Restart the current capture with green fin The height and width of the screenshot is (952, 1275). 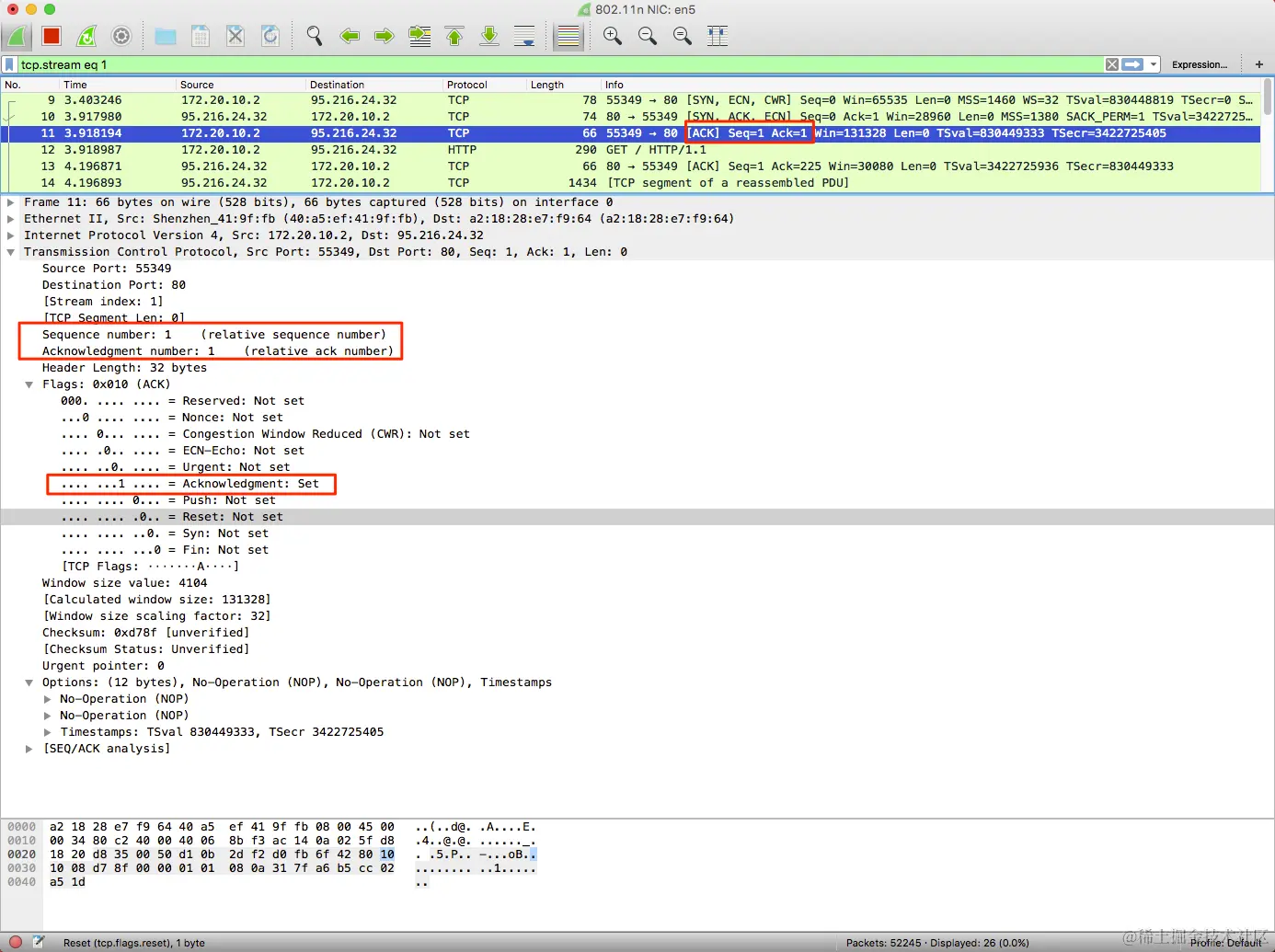86,36
